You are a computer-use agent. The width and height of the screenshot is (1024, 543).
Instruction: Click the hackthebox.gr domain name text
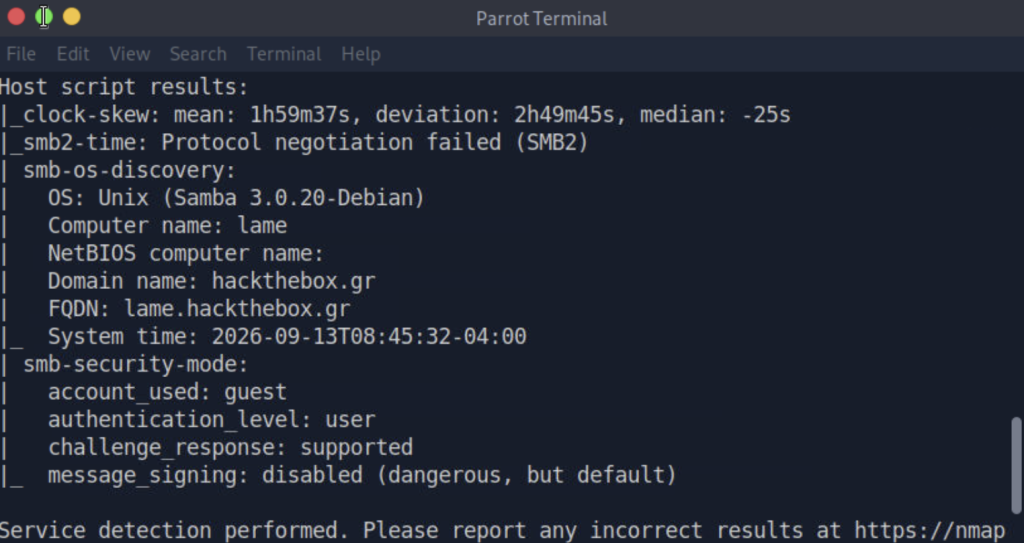pyautogui.click(x=293, y=281)
